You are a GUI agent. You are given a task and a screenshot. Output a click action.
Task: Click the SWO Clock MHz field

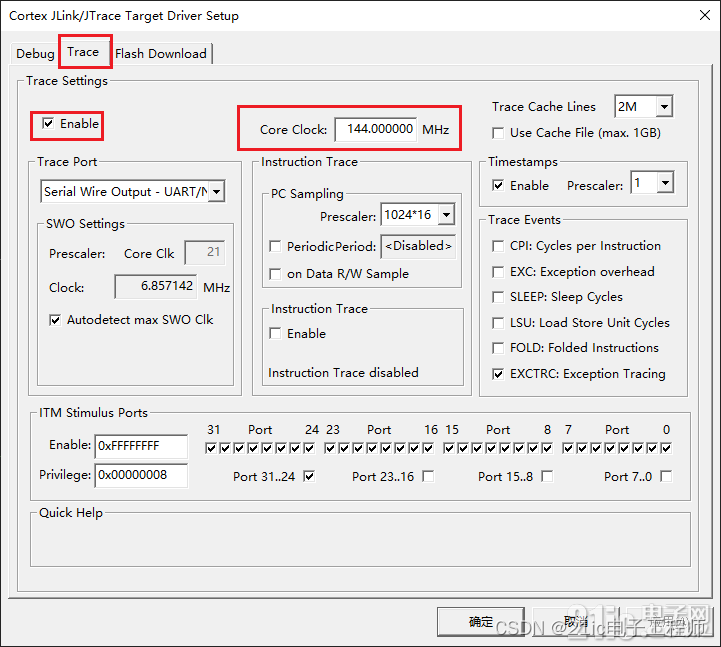pyautogui.click(x=156, y=286)
